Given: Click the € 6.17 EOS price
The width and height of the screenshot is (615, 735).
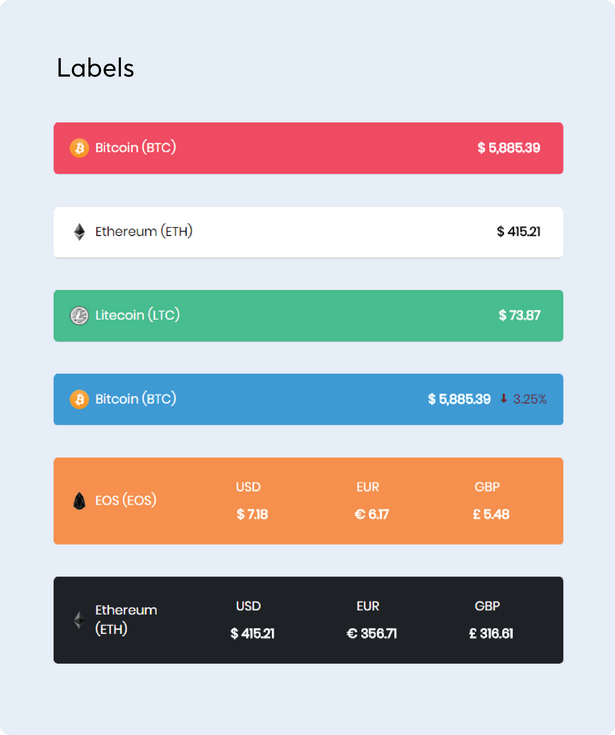Looking at the screenshot, I should [x=372, y=515].
